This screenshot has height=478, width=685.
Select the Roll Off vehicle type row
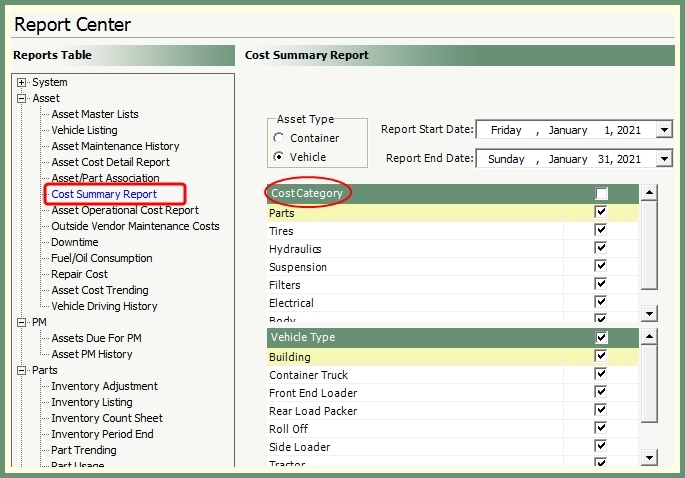(x=289, y=429)
